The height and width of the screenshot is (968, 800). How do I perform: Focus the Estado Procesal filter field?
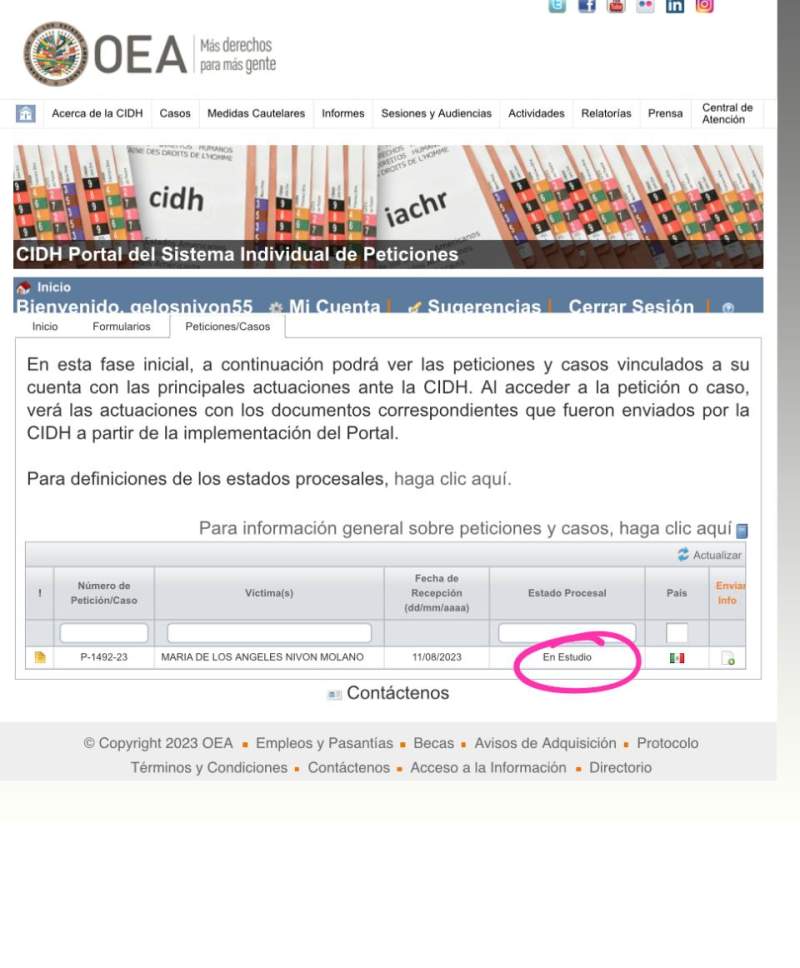point(567,633)
